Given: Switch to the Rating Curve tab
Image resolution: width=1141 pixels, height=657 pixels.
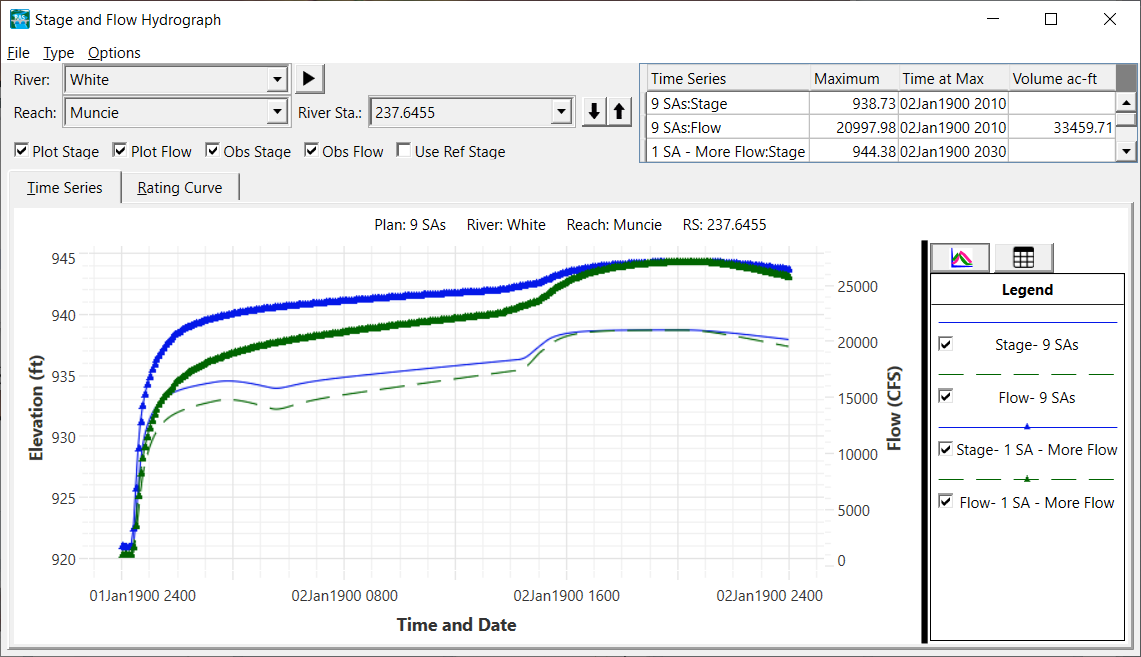Looking at the screenshot, I should (x=180, y=188).
